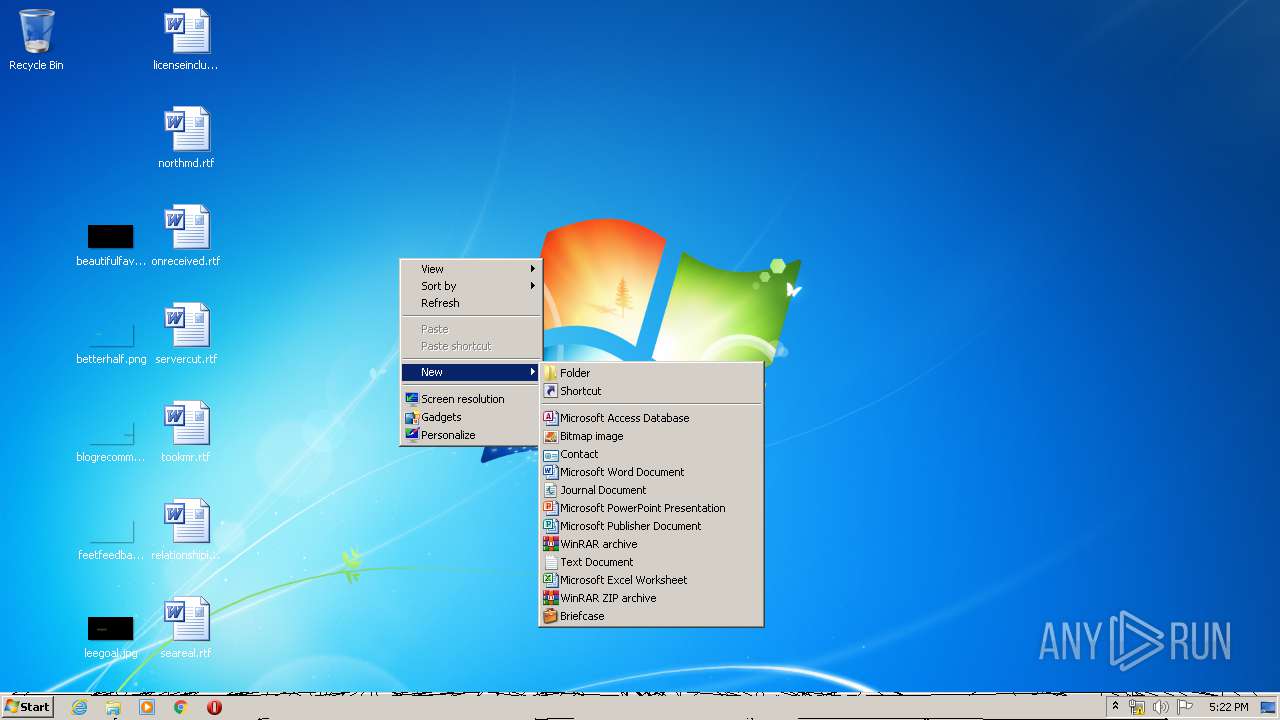Select the betterhalf.png file icon

pyautogui.click(x=111, y=342)
